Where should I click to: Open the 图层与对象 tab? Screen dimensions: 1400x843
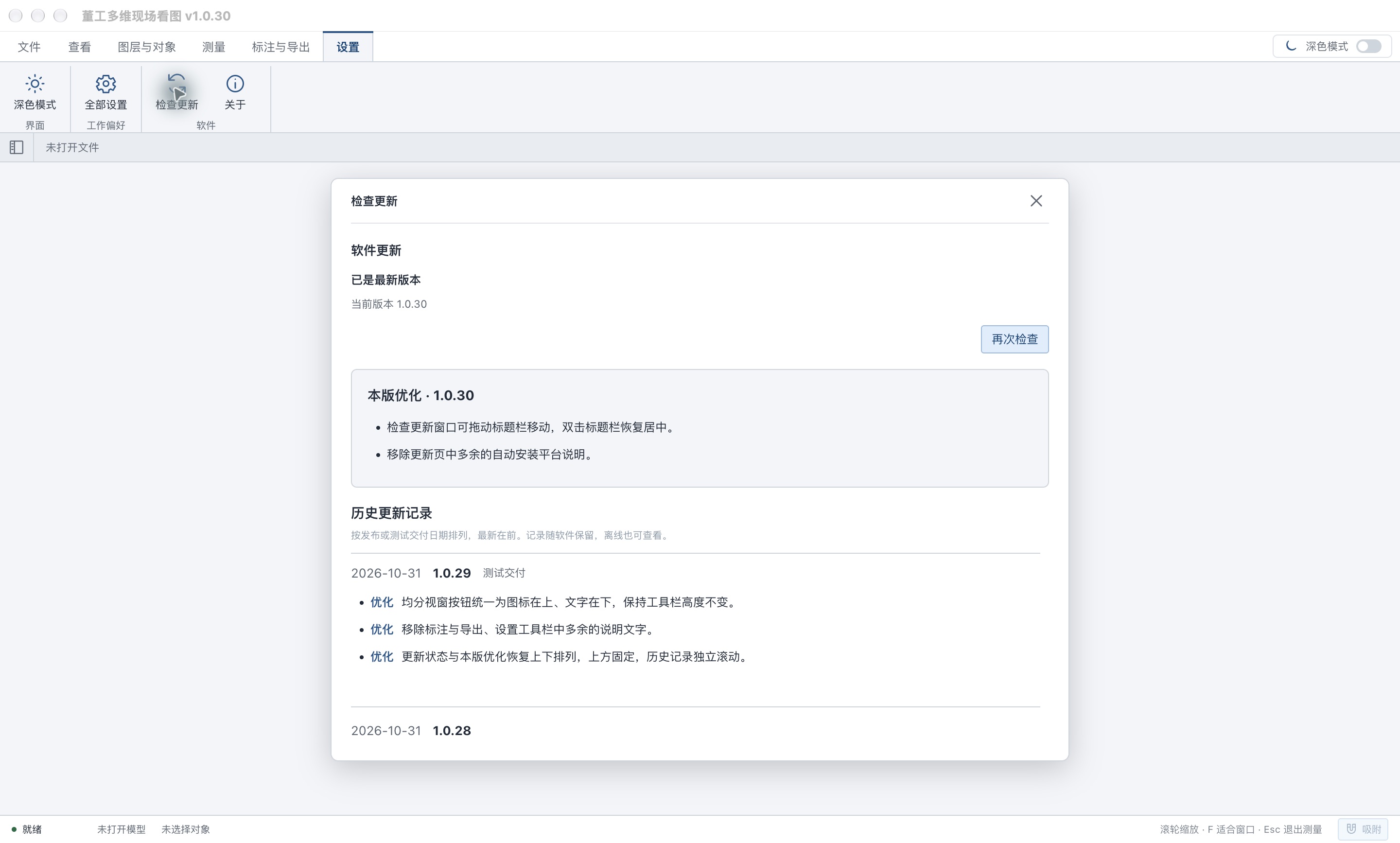tap(146, 47)
